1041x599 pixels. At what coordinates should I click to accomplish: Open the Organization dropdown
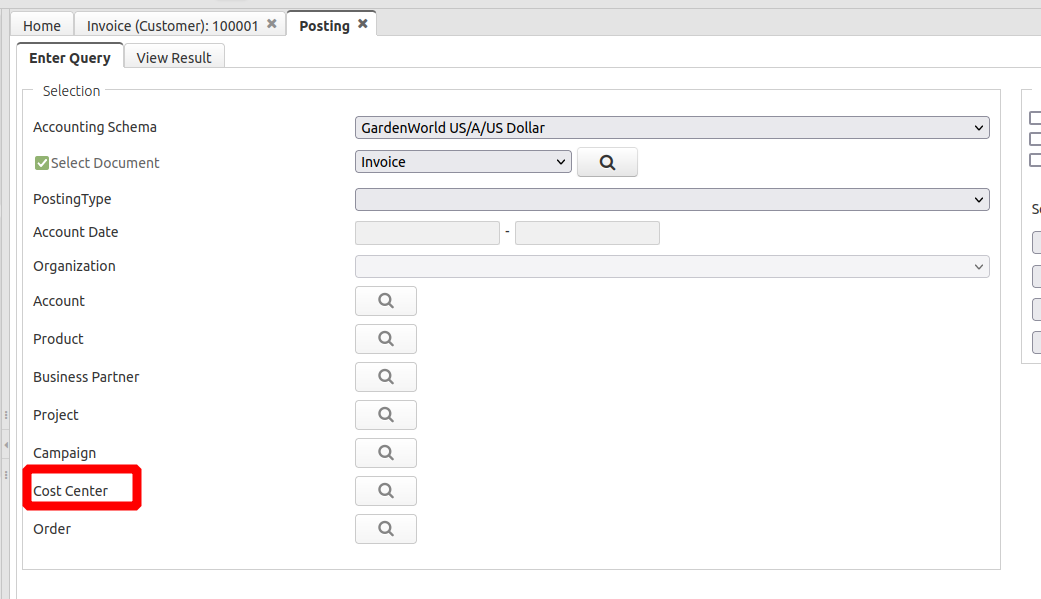(x=671, y=266)
